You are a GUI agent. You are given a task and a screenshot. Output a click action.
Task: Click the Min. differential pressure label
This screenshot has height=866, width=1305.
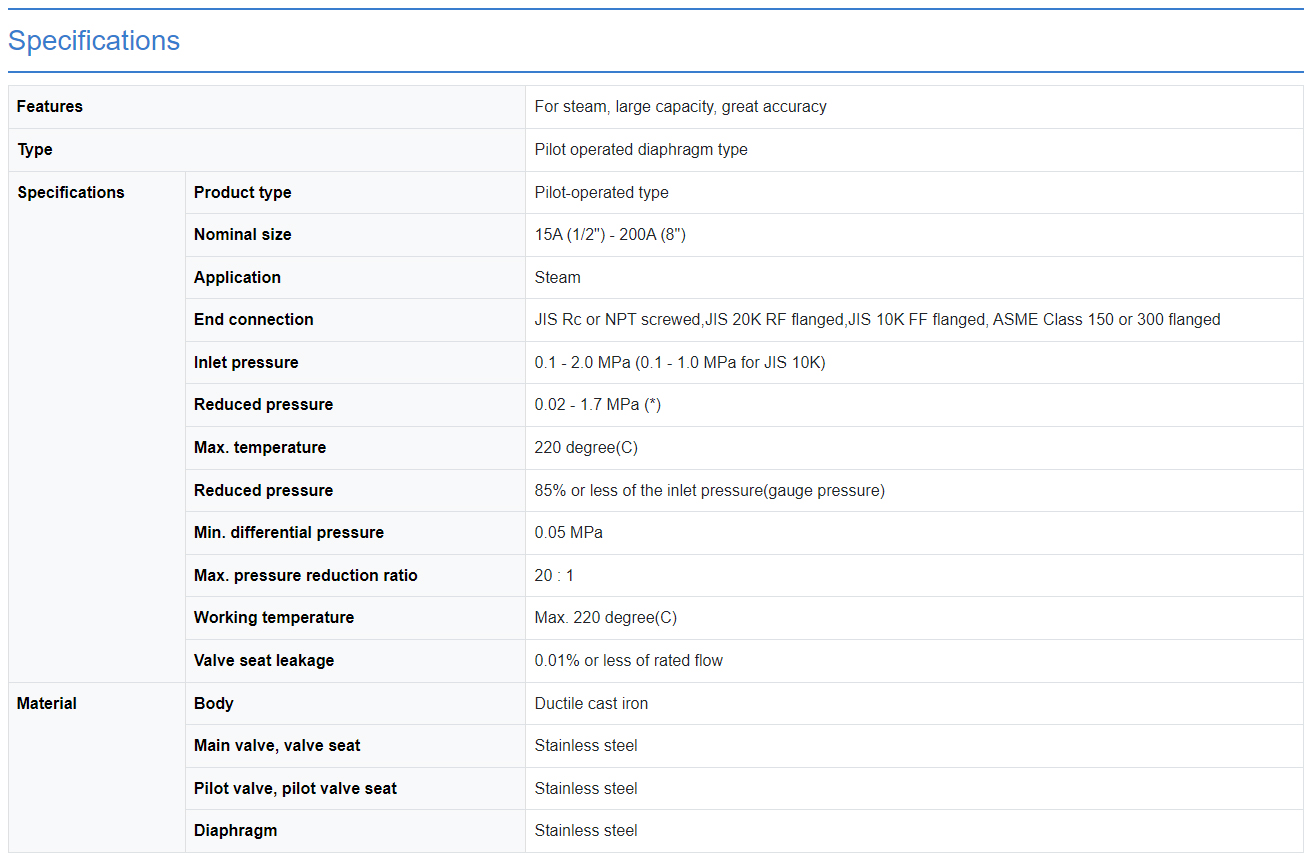coord(289,533)
